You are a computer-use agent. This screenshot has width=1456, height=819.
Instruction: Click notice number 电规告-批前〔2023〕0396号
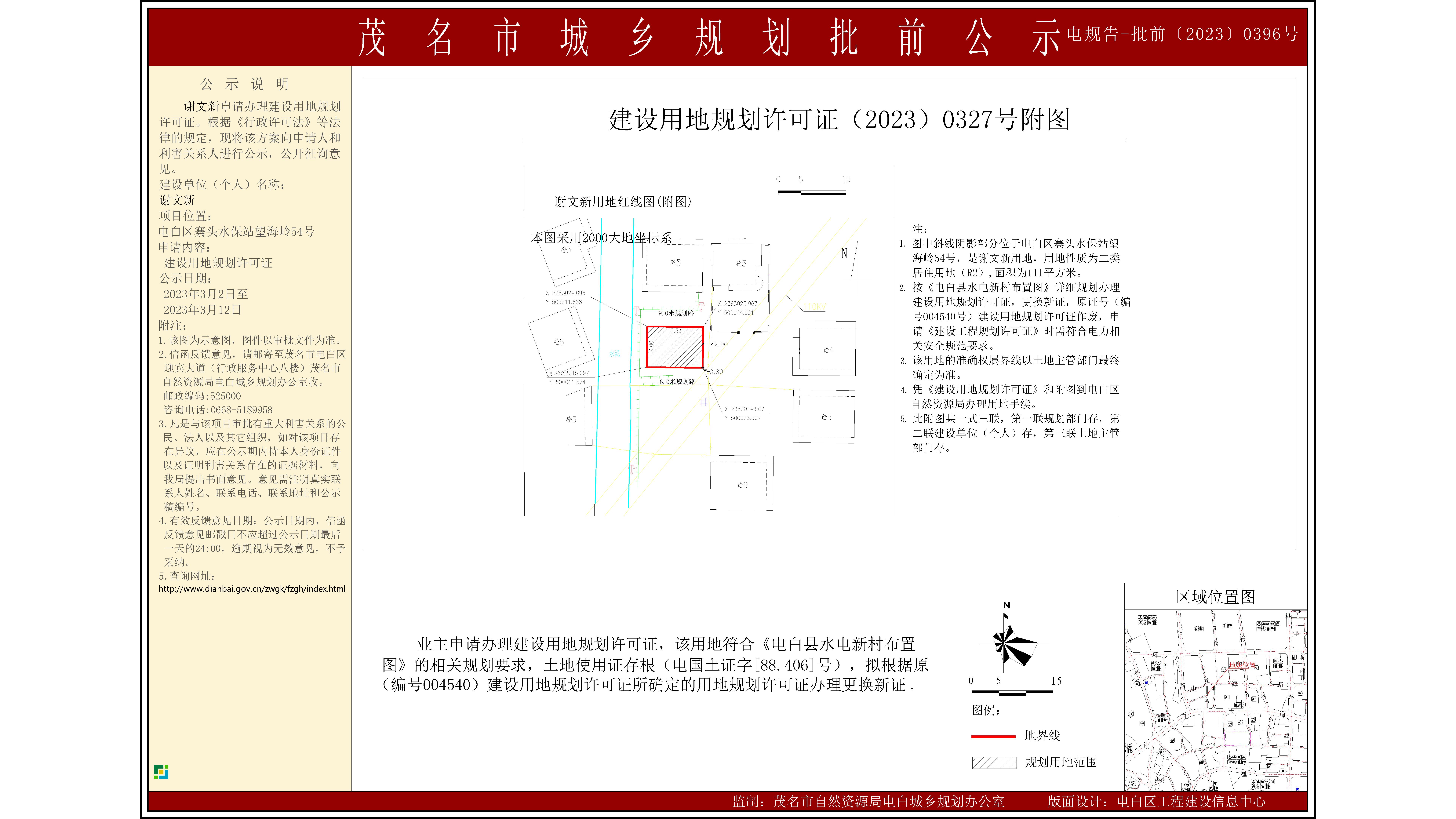click(1182, 35)
